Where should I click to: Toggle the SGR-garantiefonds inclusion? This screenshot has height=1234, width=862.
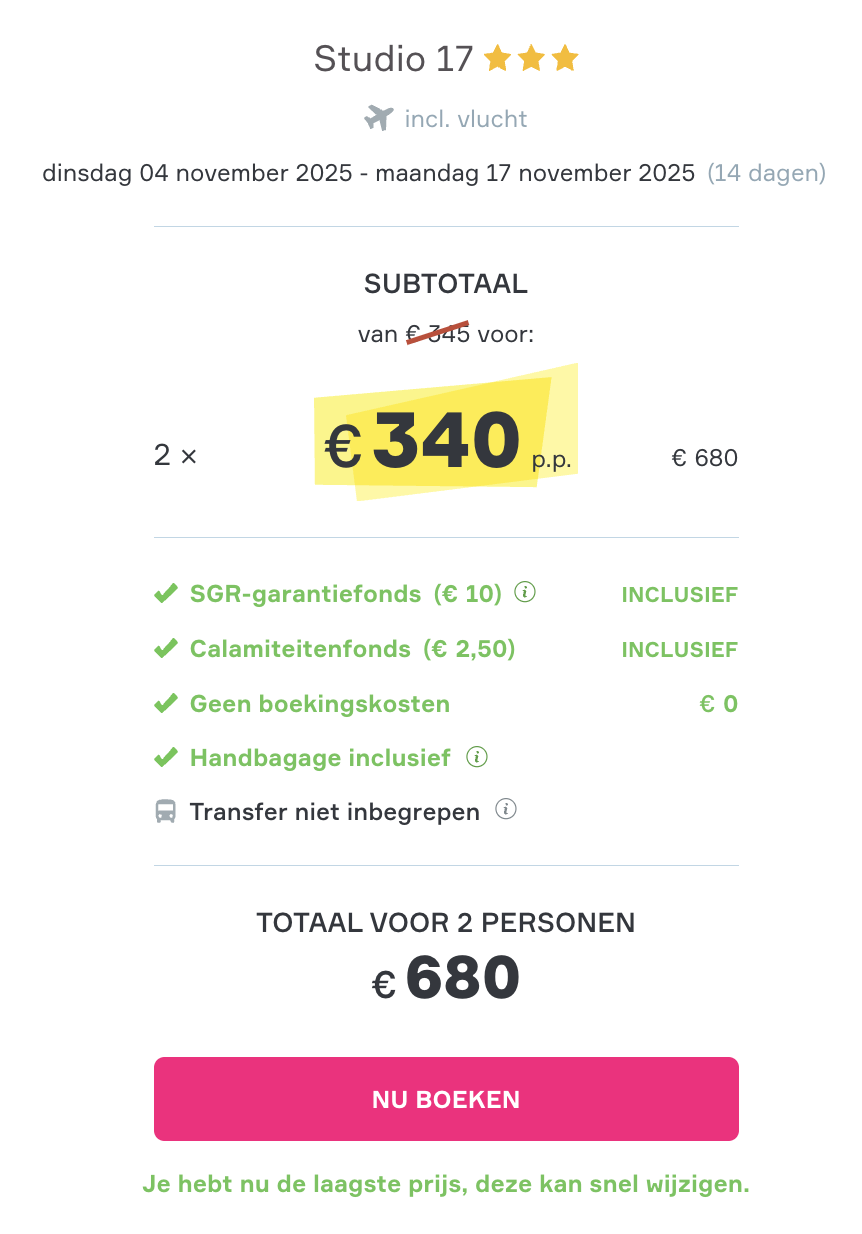tap(305, 593)
